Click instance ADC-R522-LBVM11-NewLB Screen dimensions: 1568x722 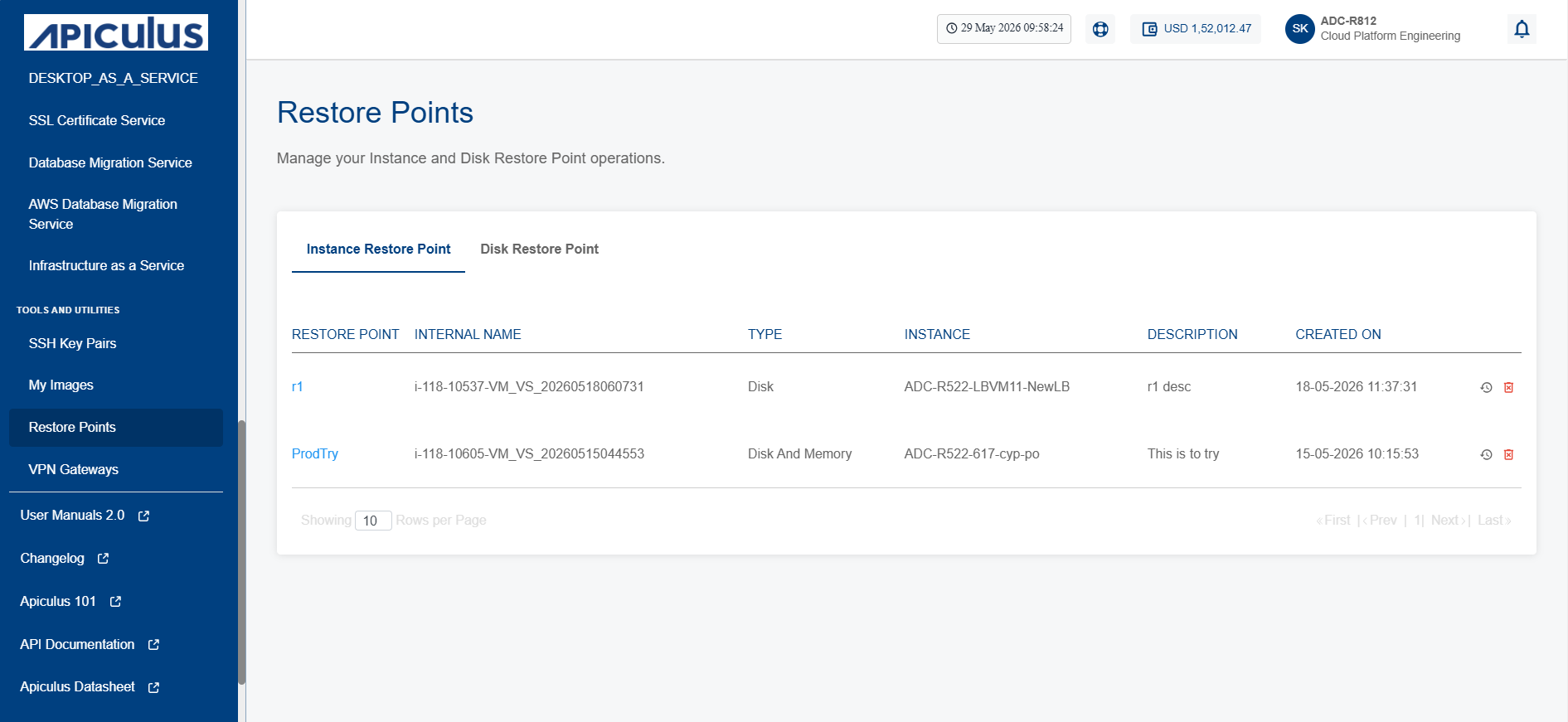pos(987,386)
